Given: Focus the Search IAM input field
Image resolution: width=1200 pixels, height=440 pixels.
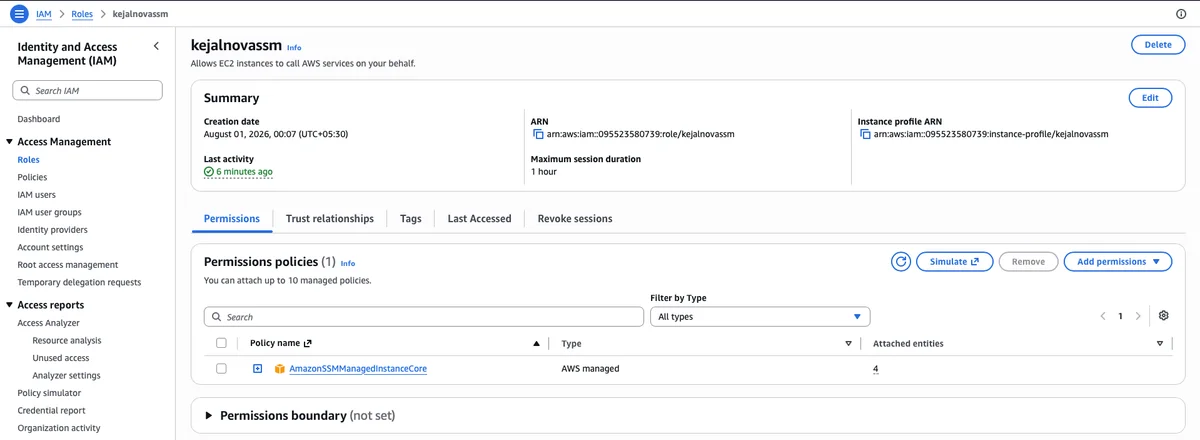Looking at the screenshot, I should pyautogui.click(x=87, y=90).
